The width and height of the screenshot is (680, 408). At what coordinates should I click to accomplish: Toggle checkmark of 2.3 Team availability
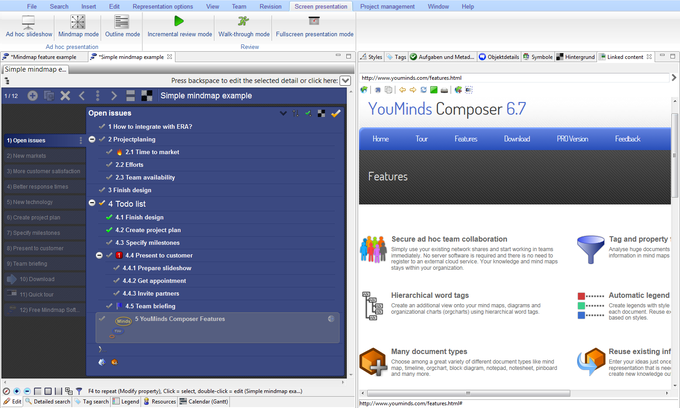[109, 177]
